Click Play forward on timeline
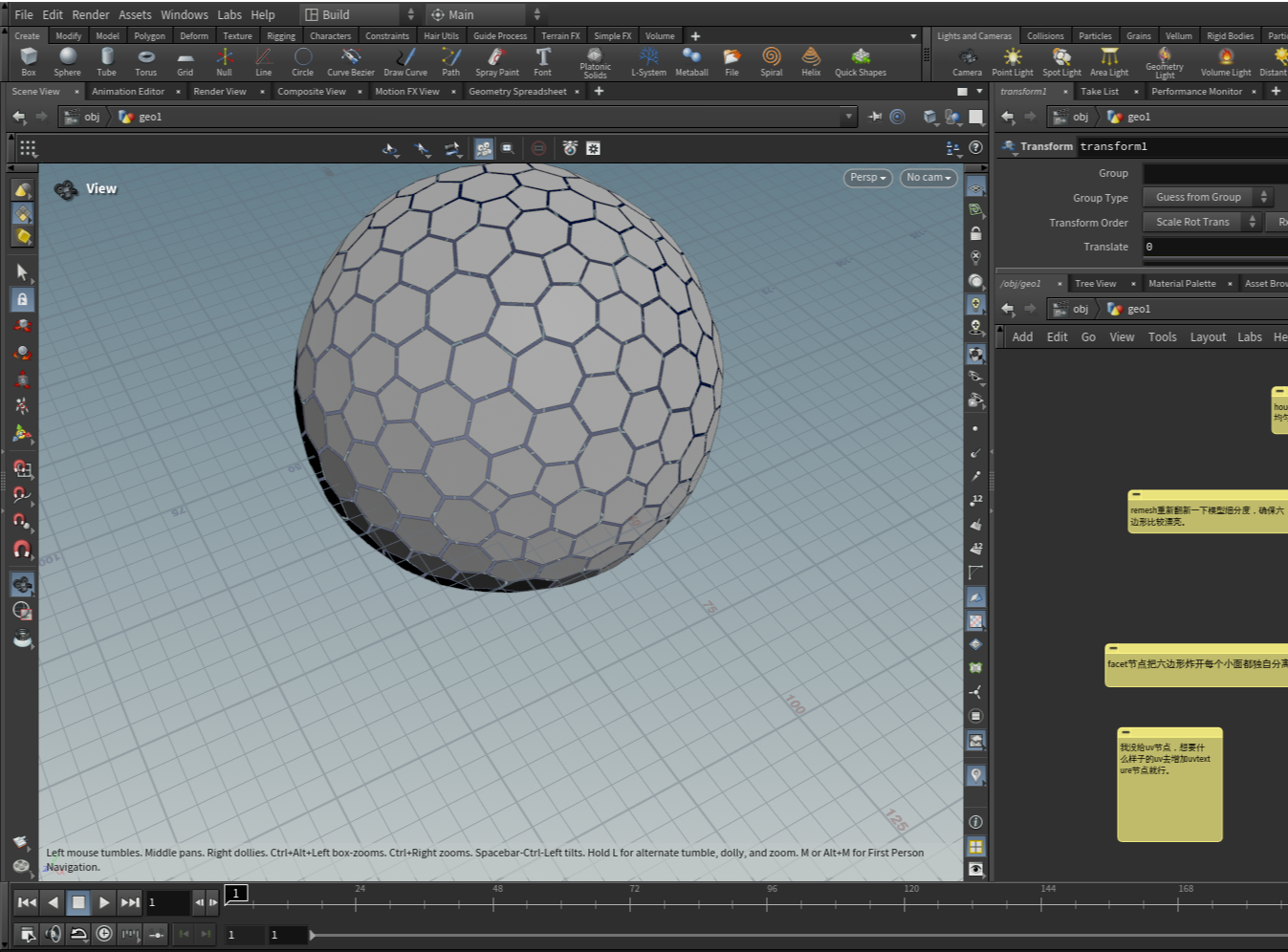The image size is (1288, 952). tap(104, 902)
